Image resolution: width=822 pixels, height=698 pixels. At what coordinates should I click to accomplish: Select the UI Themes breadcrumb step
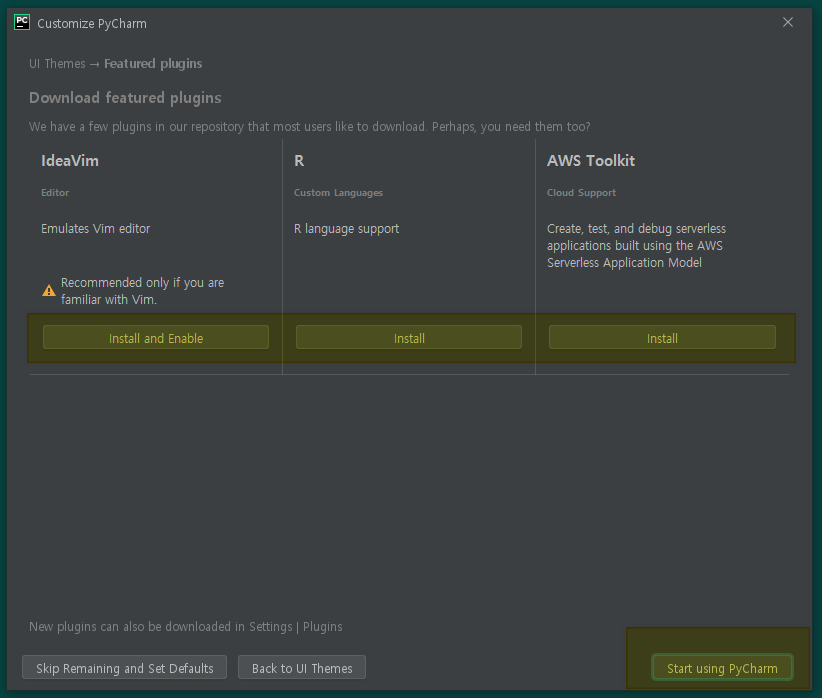coord(57,64)
